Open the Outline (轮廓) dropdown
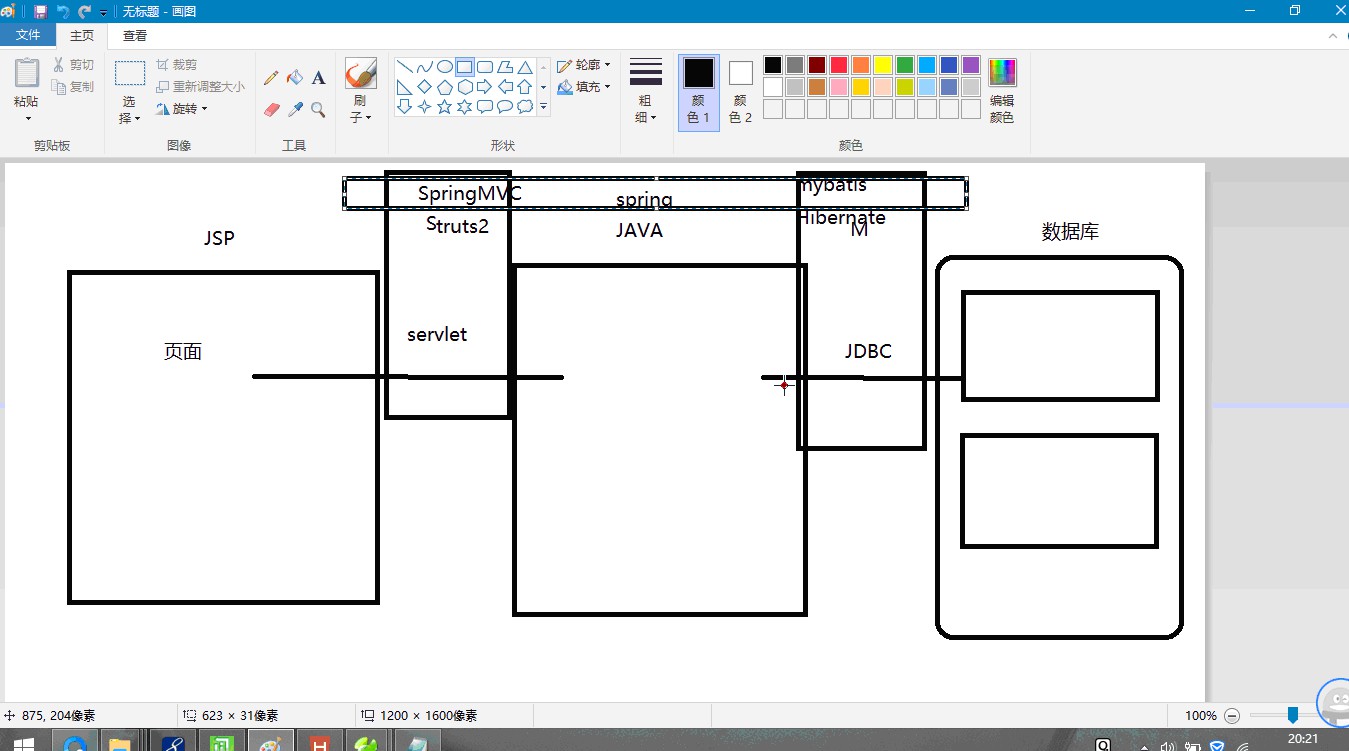Viewport: 1349px width, 751px height. tap(584, 65)
